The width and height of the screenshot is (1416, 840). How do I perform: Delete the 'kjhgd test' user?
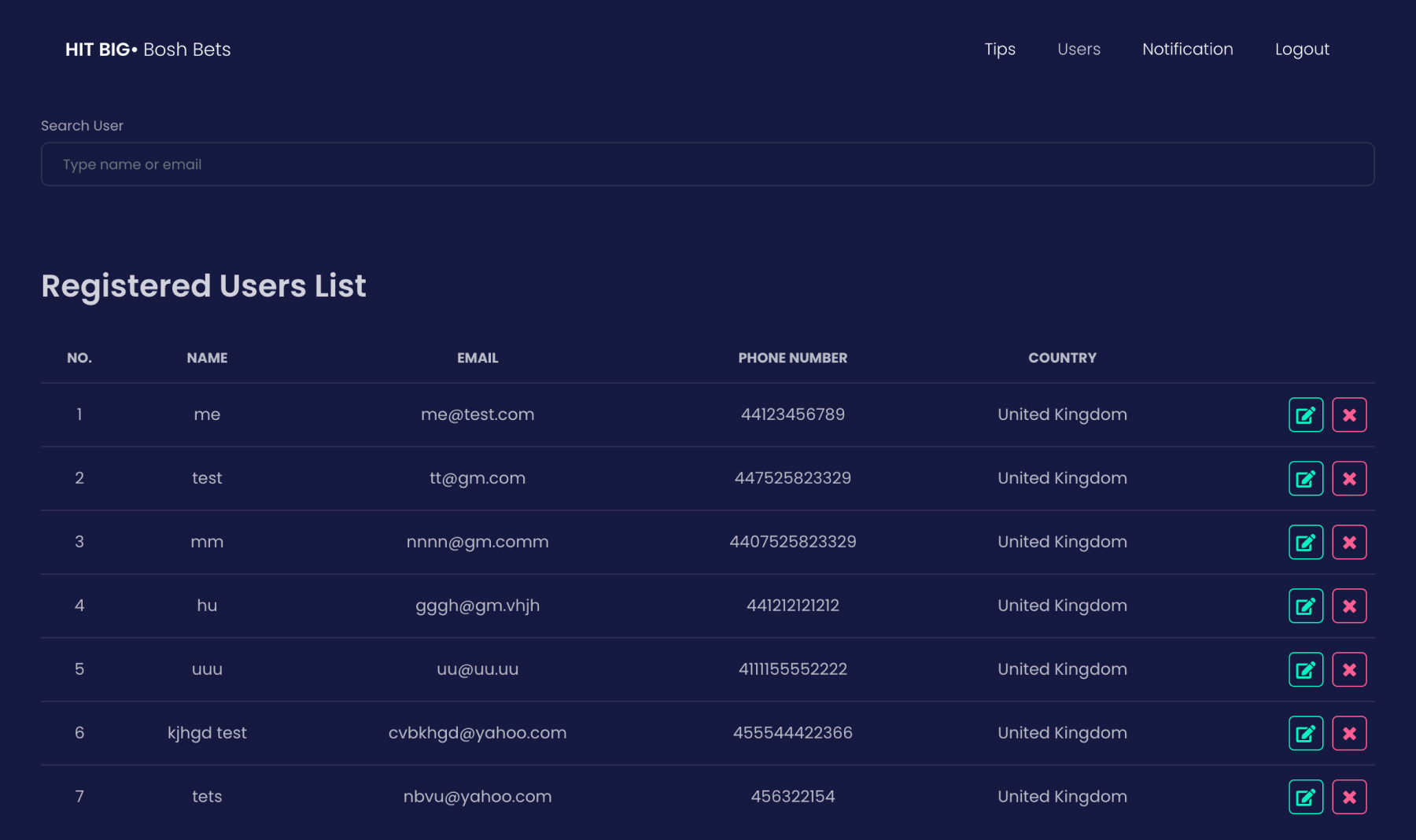coord(1349,734)
